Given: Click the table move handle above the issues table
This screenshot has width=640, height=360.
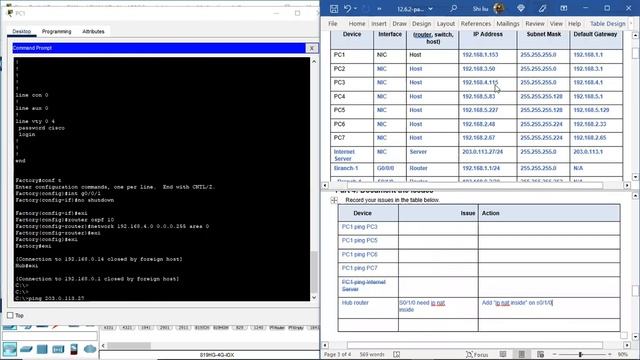Looking at the screenshot, I should pos(334,200).
